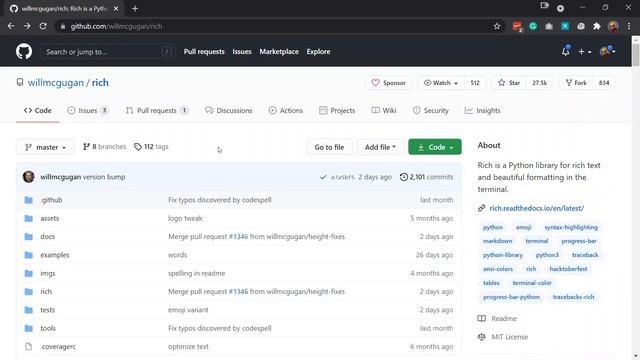Open the Issues tab
640x360 pixels.
[x=88, y=111]
